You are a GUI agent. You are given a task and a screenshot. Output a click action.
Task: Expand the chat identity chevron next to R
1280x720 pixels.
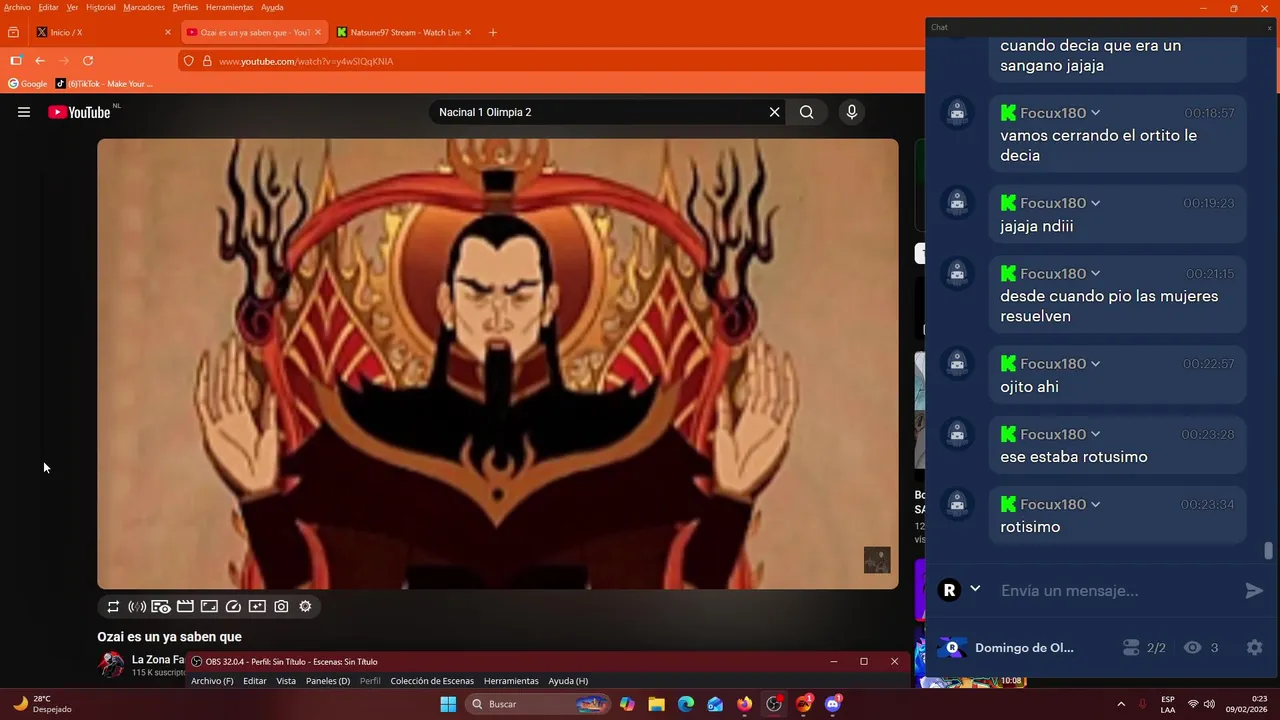tap(975, 589)
